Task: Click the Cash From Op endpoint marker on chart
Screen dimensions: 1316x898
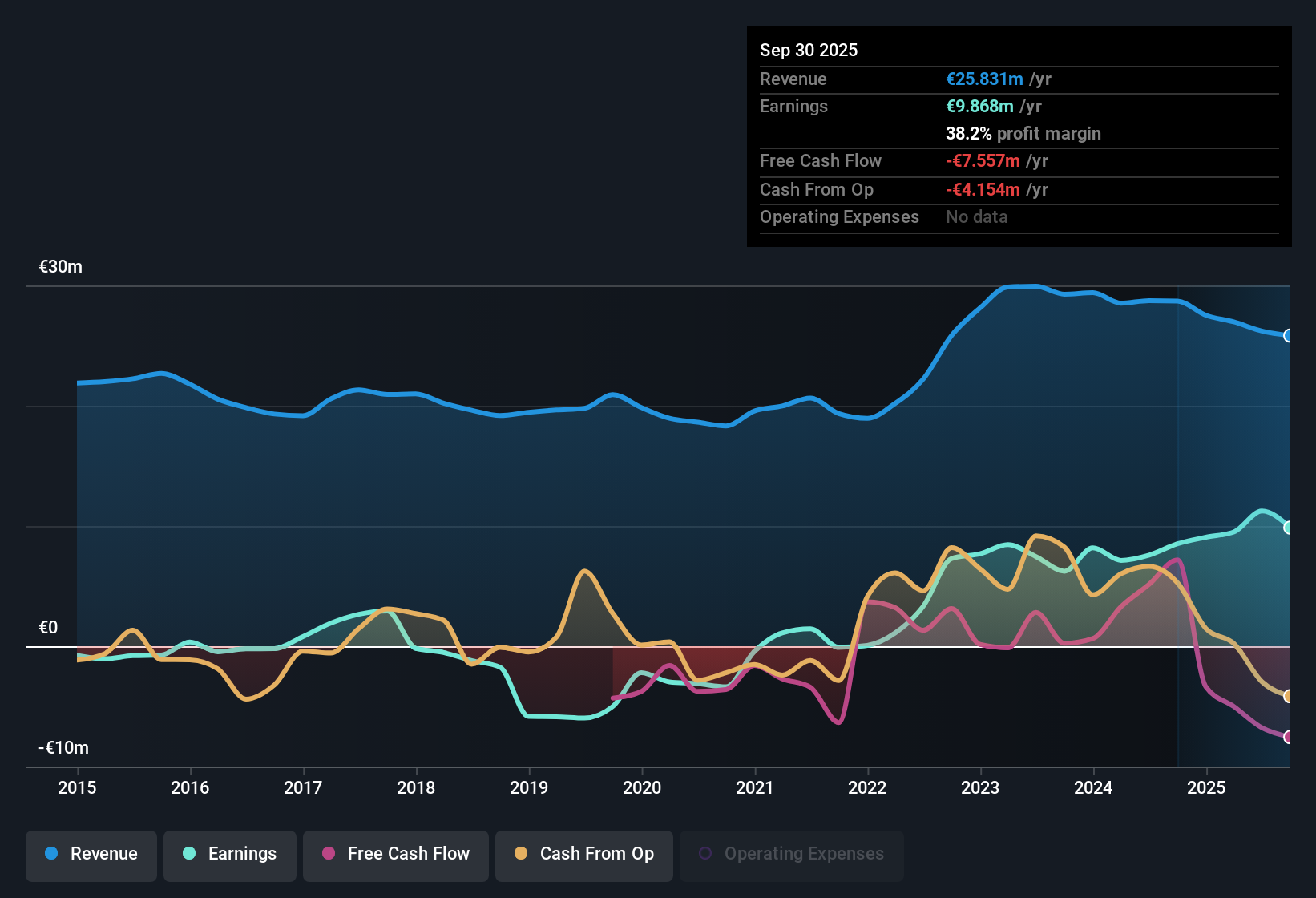Action: (x=1289, y=697)
